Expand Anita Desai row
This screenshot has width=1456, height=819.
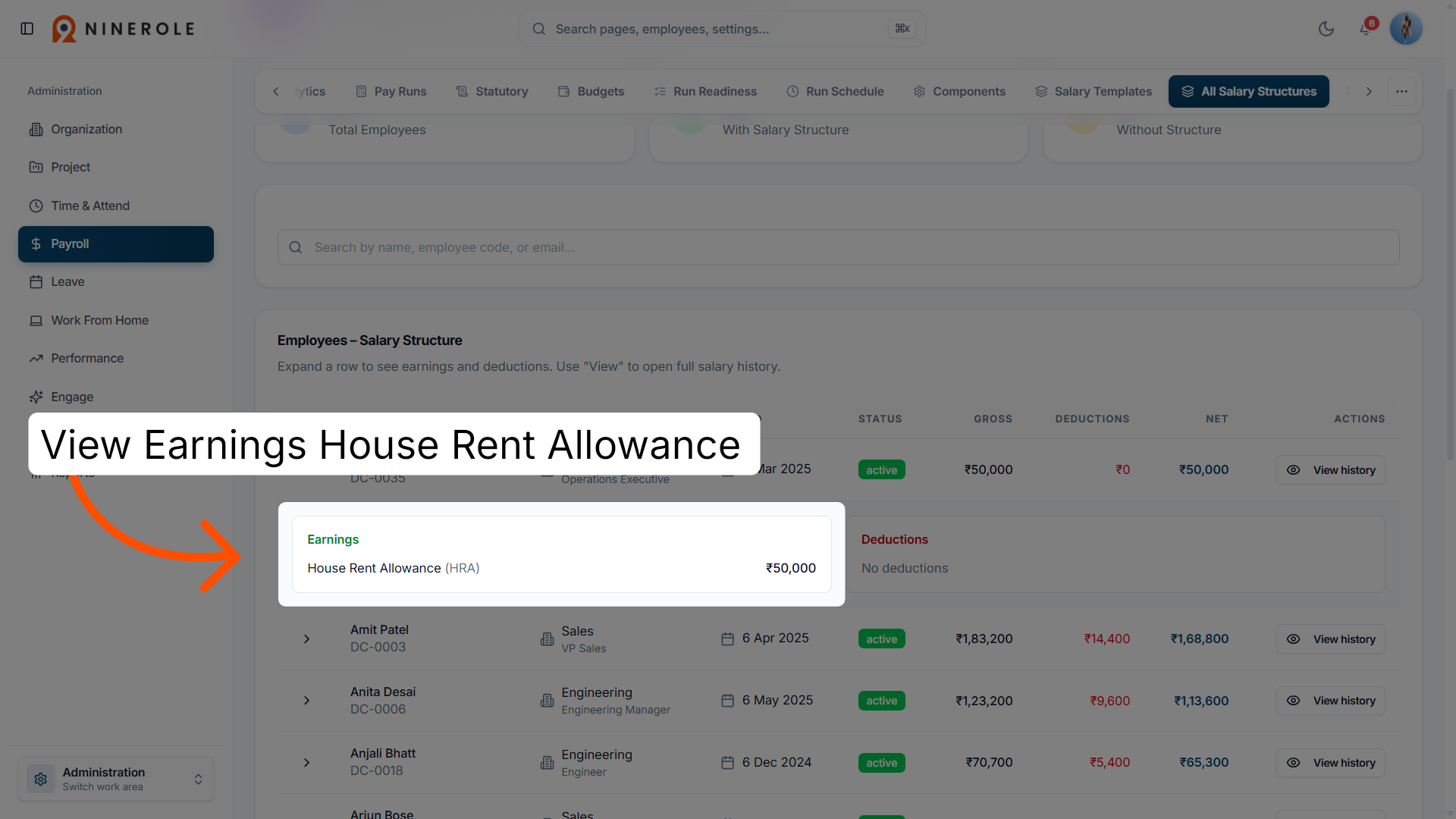pyautogui.click(x=306, y=701)
